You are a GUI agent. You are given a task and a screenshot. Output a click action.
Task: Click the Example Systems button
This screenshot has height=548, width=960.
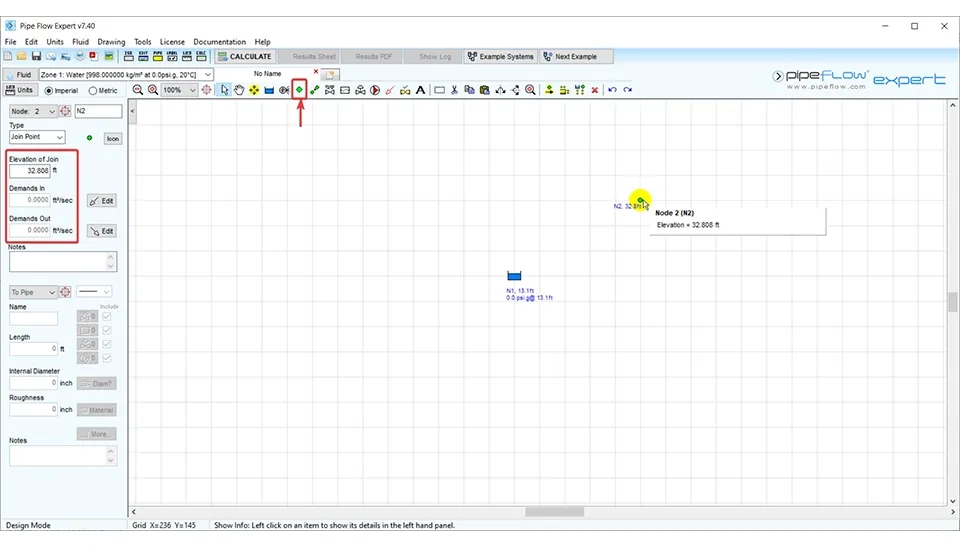pyautogui.click(x=500, y=57)
